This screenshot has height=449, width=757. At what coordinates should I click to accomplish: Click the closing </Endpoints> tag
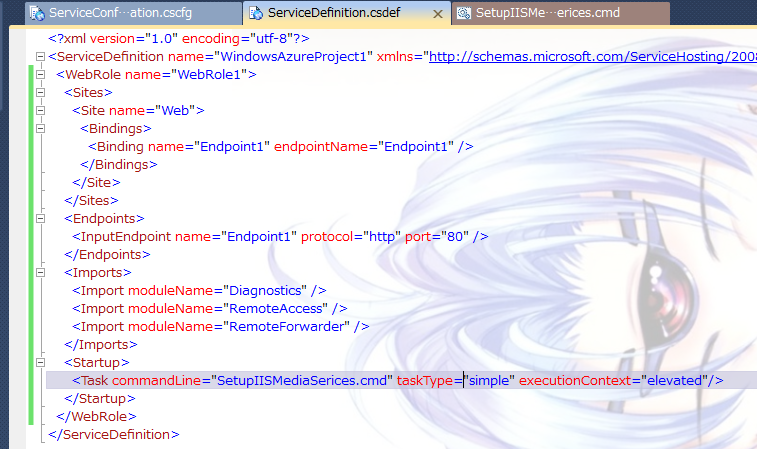click(107, 254)
